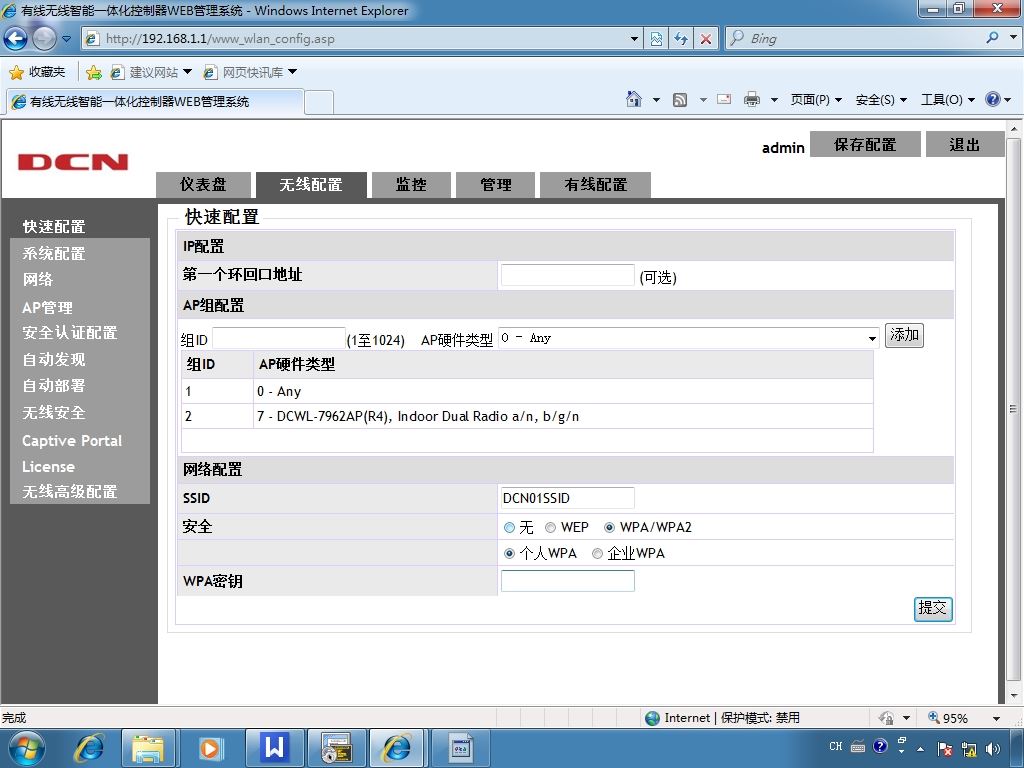Open the Windows Start orb
1024x768 pixels.
tap(26, 748)
